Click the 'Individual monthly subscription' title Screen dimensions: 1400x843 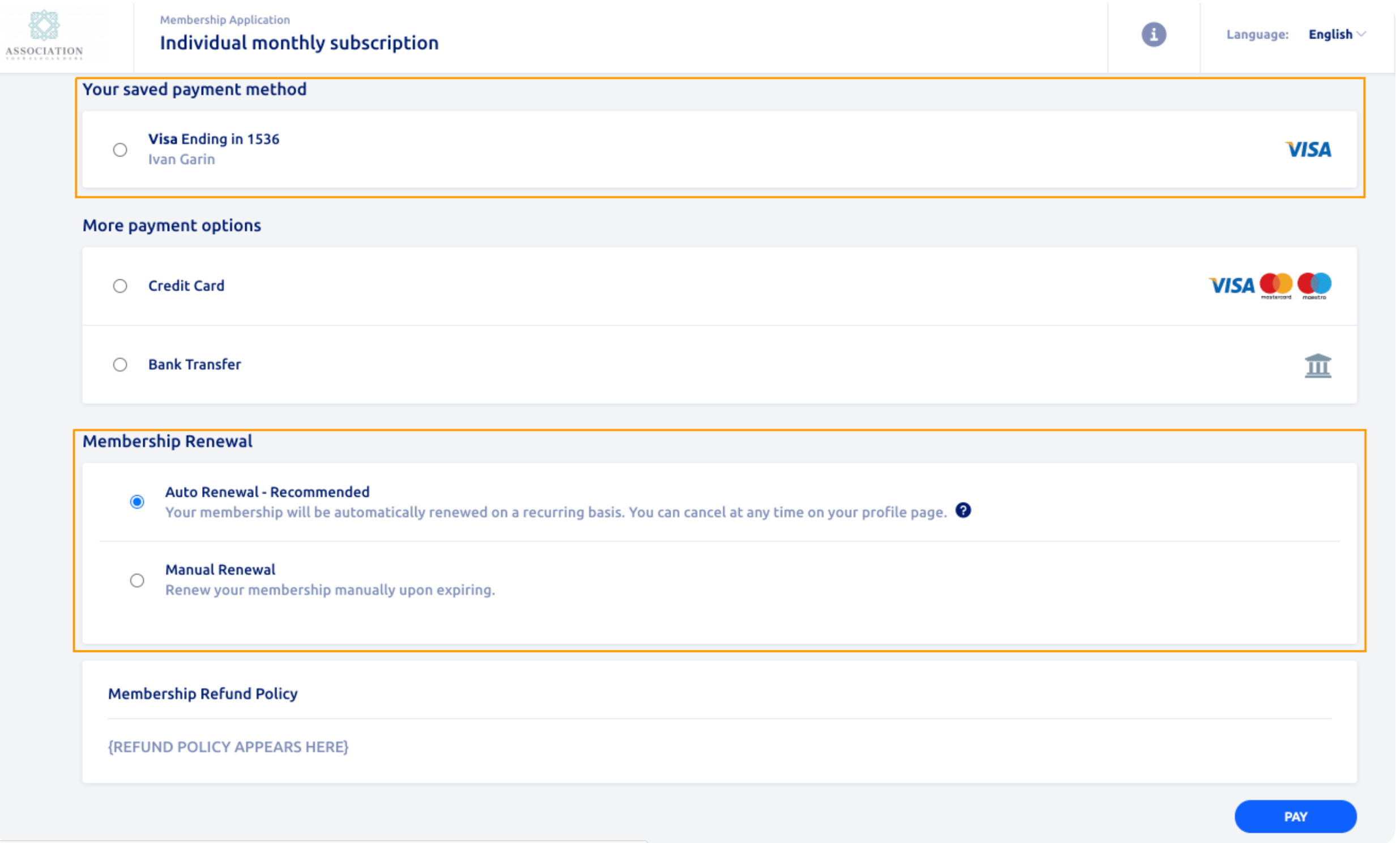point(299,43)
